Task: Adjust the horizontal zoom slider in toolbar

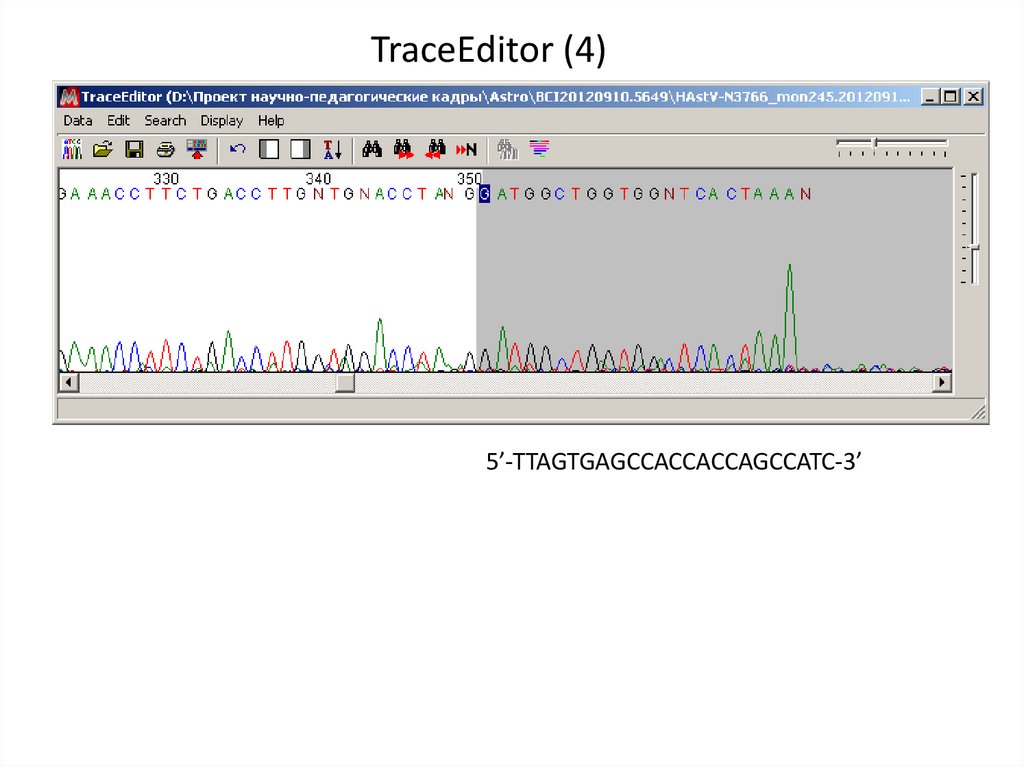Action: (876, 142)
